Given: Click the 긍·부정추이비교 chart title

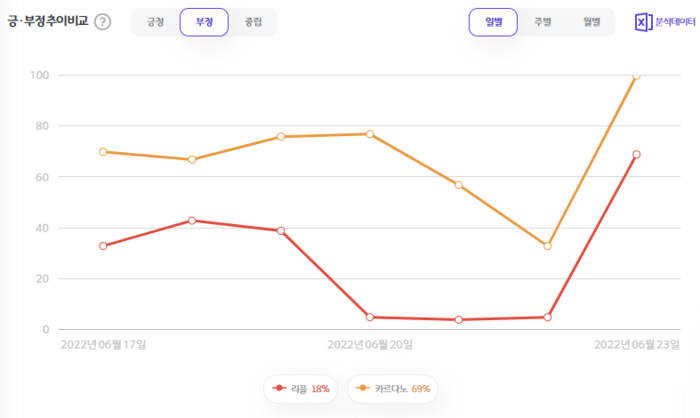Looking at the screenshot, I should tap(48, 21).
